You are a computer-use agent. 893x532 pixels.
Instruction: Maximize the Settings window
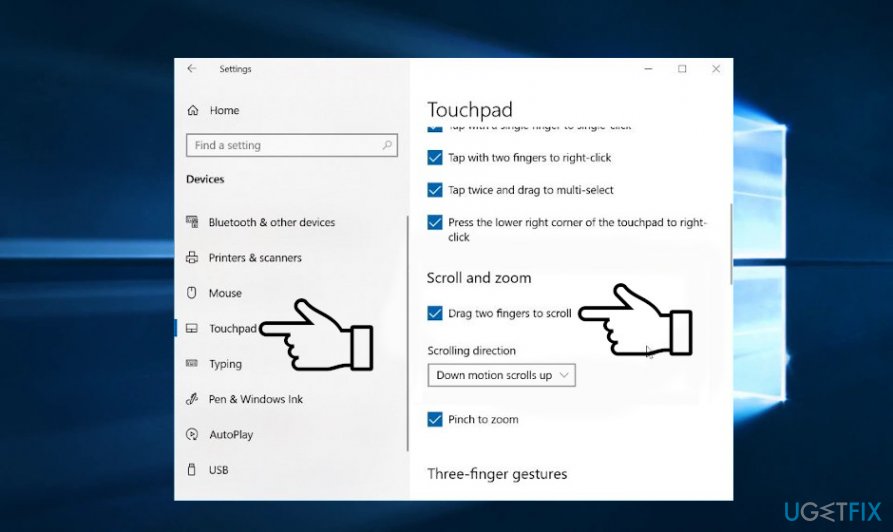click(682, 69)
